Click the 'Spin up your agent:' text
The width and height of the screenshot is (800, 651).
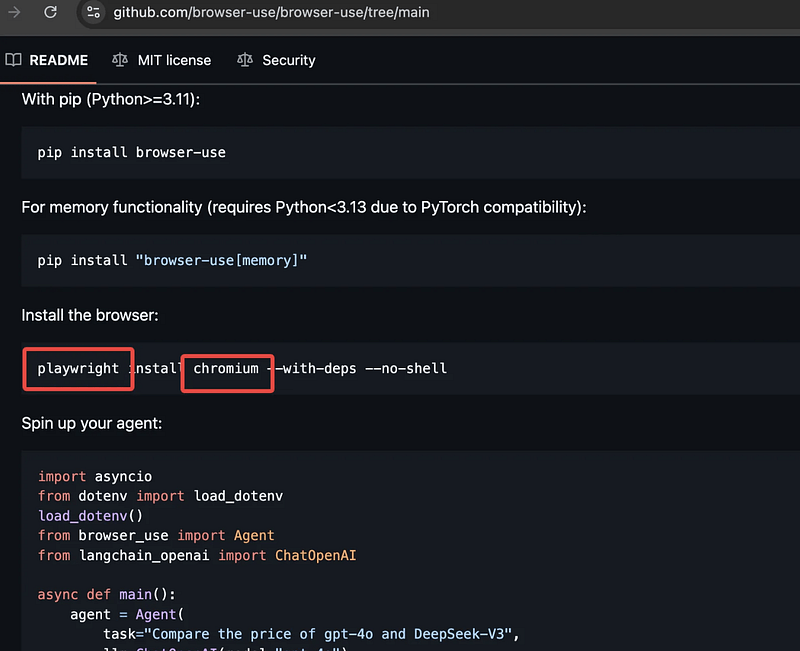[92, 423]
